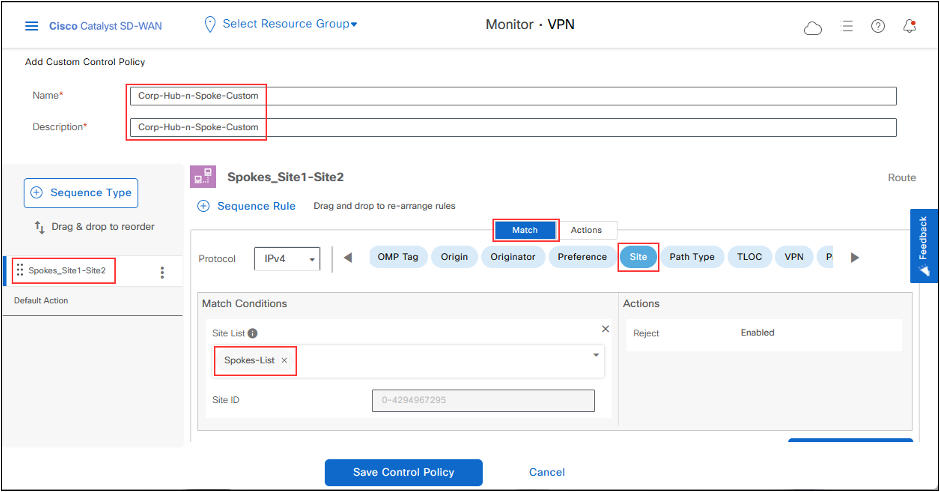This screenshot has height=492, width=940.
Task: Open the help question mark icon
Action: 878,26
